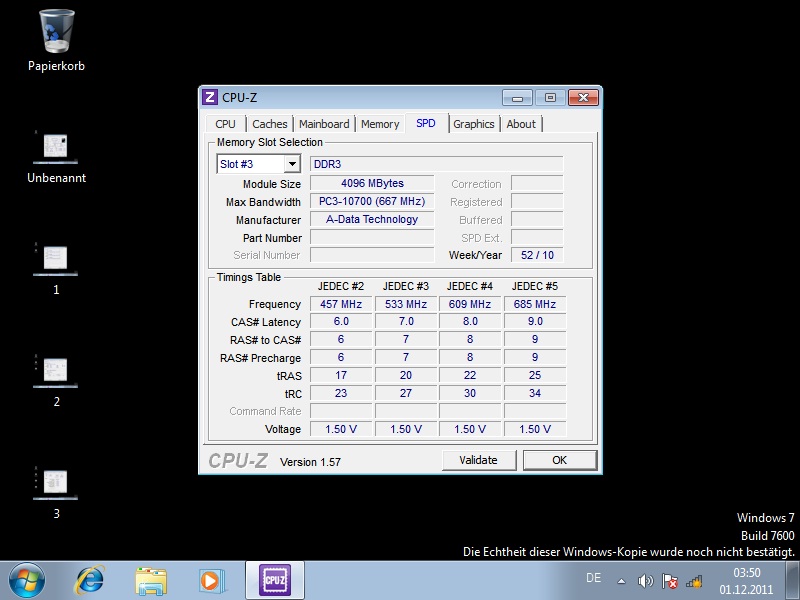Image resolution: width=800 pixels, height=600 pixels.
Task: Minimize the CPU-Z window
Action: pos(517,97)
